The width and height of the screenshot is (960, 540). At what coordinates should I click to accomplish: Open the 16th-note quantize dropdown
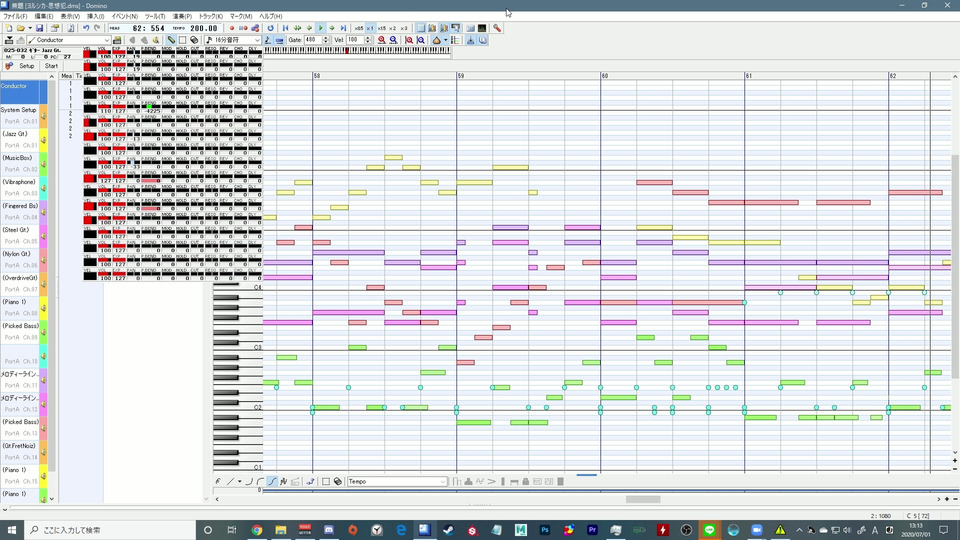(233, 40)
